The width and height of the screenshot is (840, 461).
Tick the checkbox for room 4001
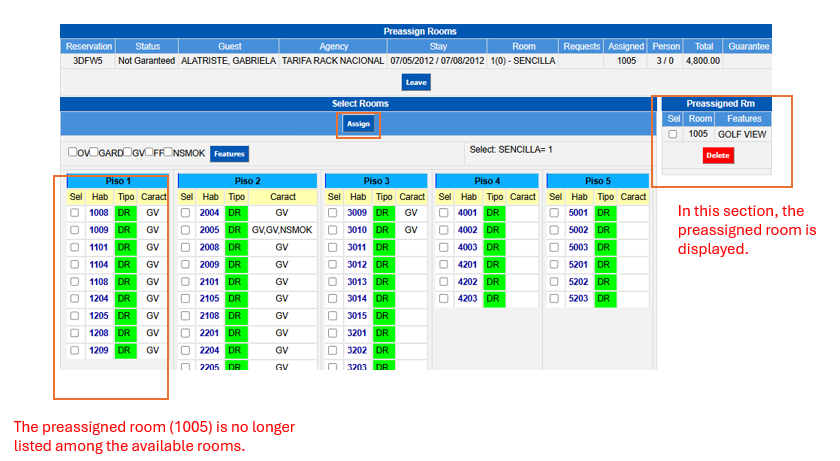point(444,213)
